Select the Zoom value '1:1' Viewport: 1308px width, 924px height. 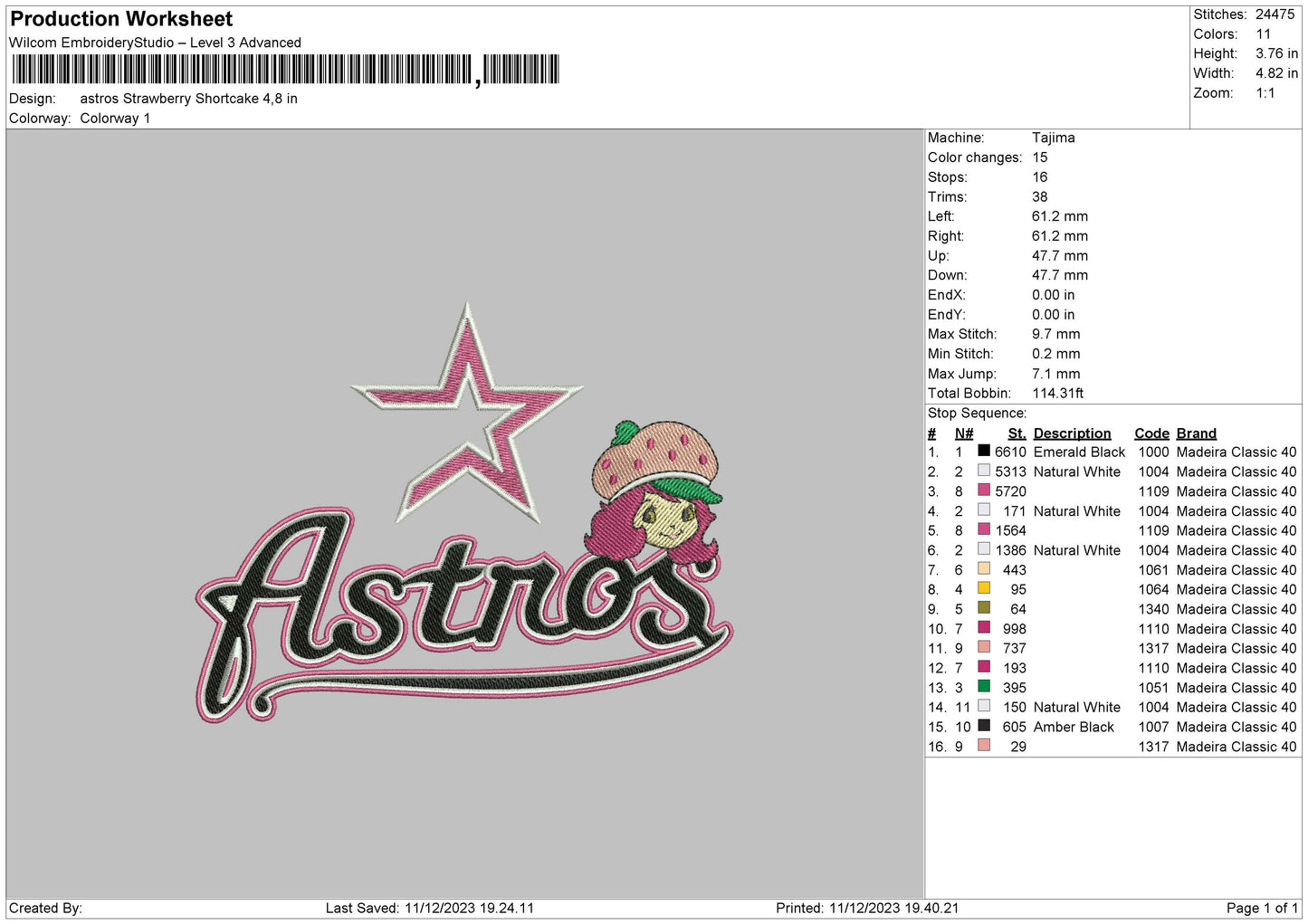point(1265,93)
